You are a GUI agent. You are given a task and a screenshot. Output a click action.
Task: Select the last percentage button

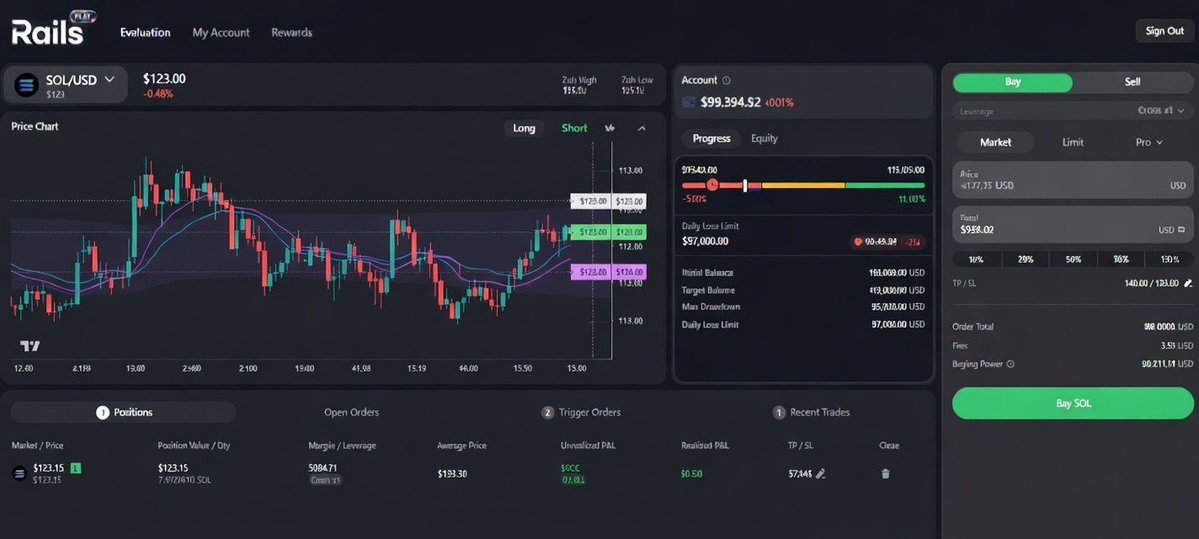(1169, 259)
